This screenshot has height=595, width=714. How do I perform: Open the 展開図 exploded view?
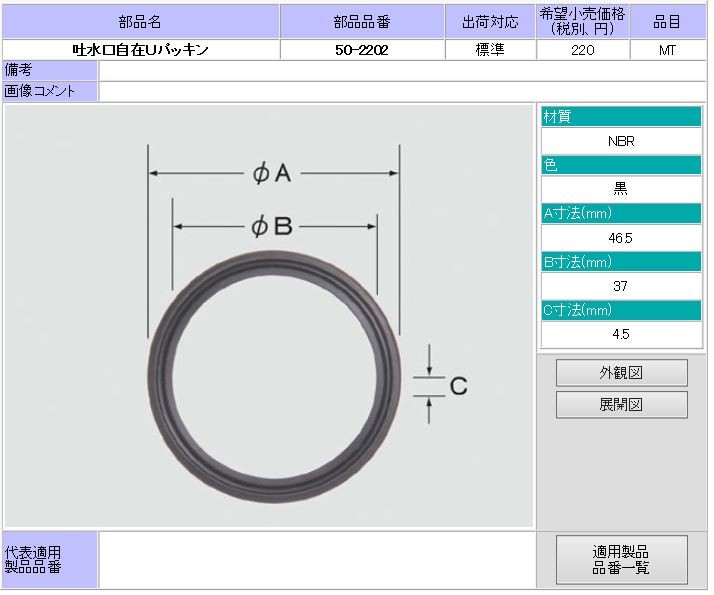[x=621, y=405]
